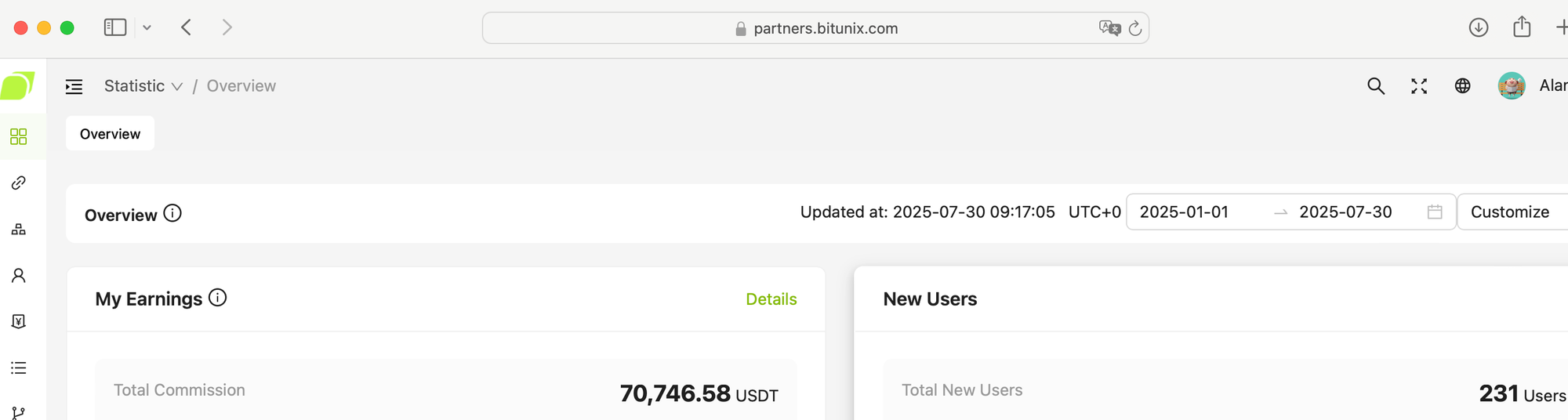Click the user avatar picture
Viewport: 1568px width, 420px height.
click(x=1512, y=85)
